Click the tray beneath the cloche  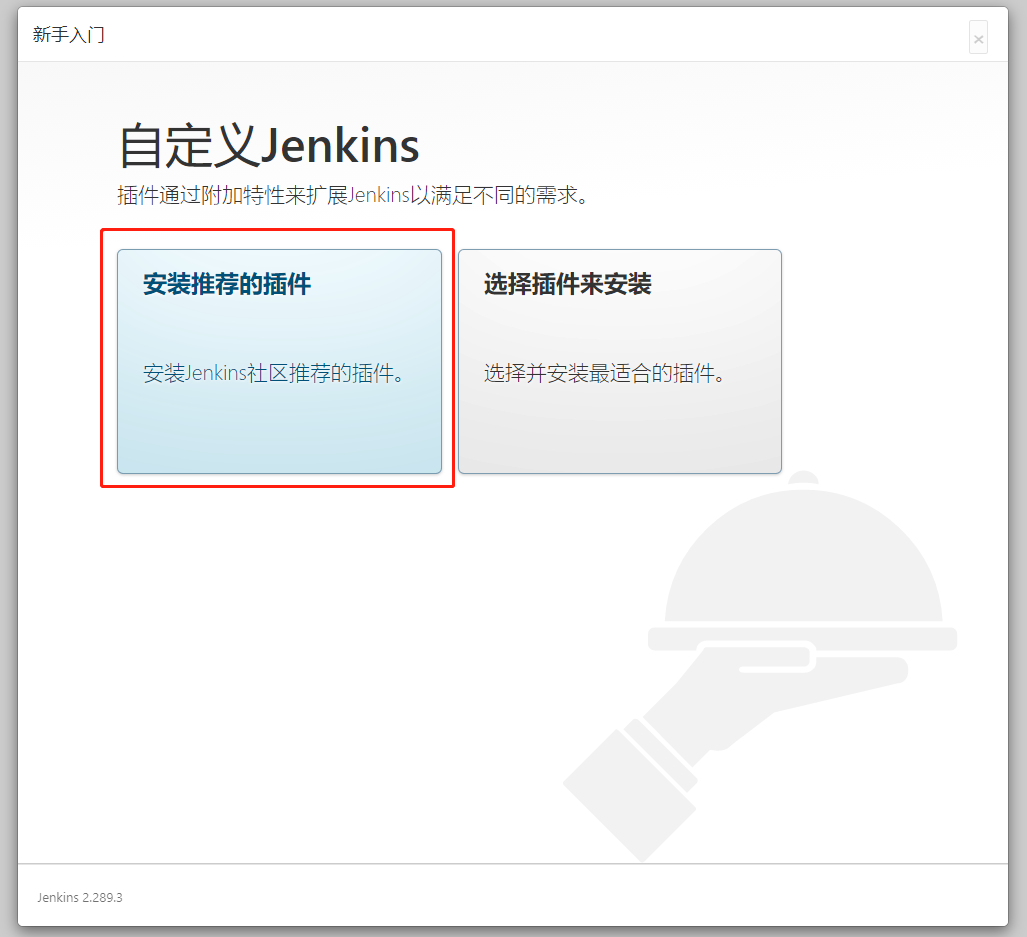click(x=802, y=638)
